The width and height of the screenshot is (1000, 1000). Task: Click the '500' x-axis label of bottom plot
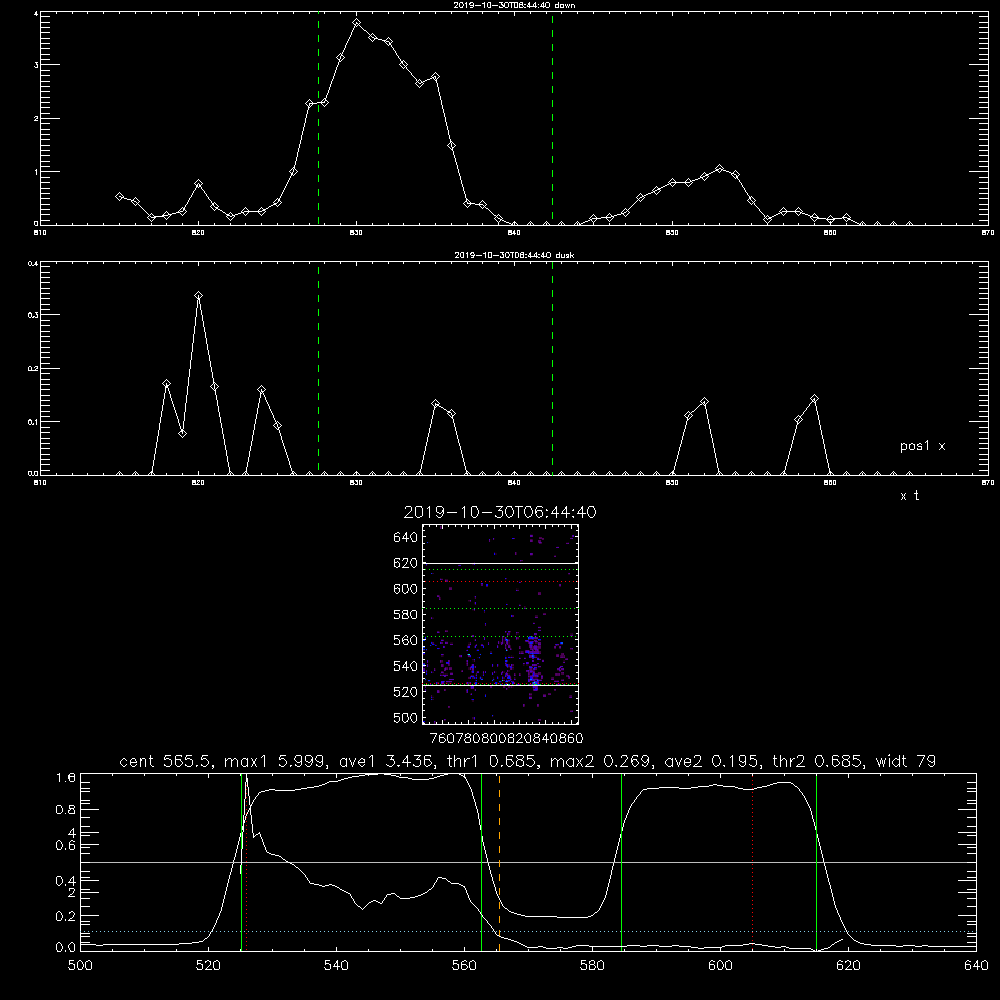coord(80,966)
